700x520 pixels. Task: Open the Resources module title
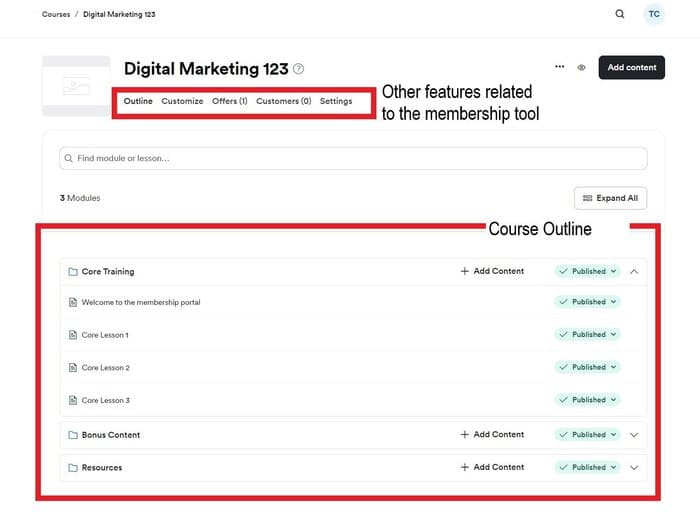coord(102,467)
